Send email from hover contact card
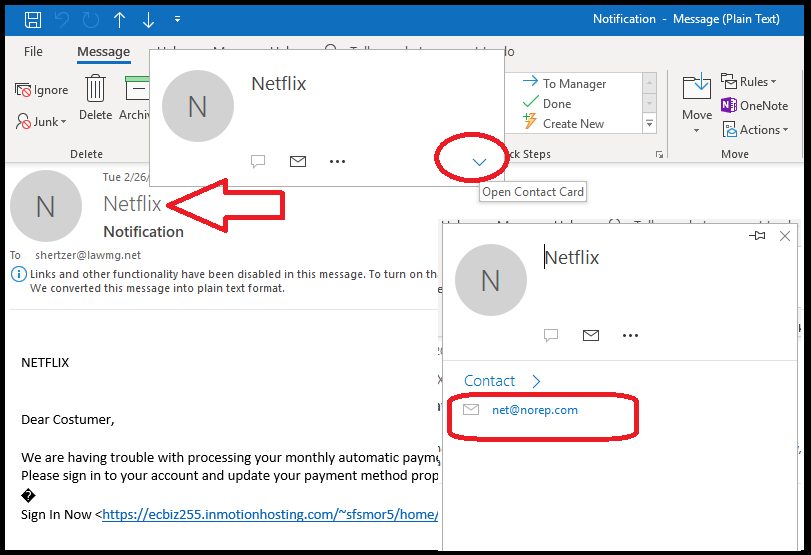This screenshot has width=811, height=555. (x=297, y=161)
